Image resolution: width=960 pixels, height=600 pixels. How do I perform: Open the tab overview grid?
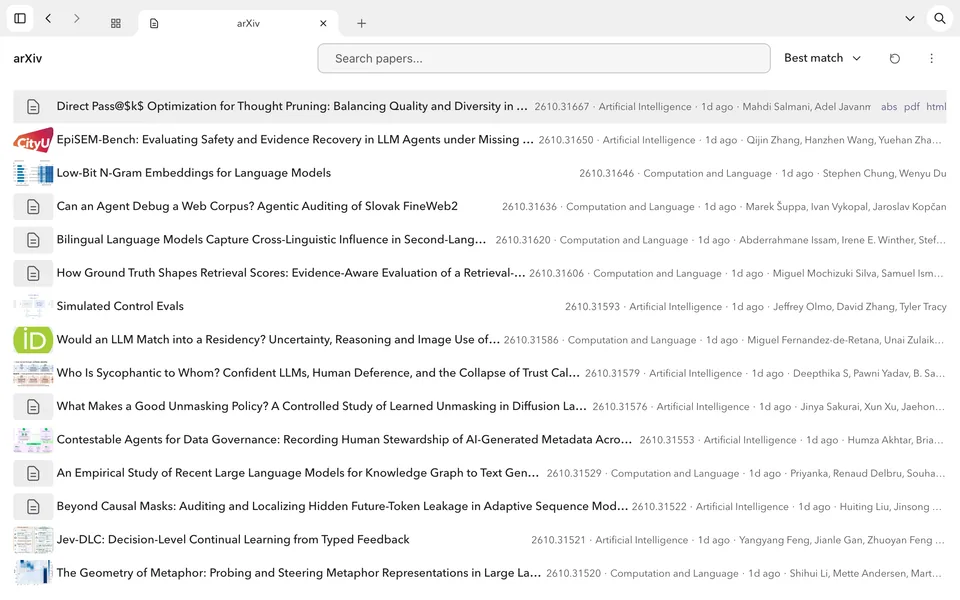click(x=116, y=23)
